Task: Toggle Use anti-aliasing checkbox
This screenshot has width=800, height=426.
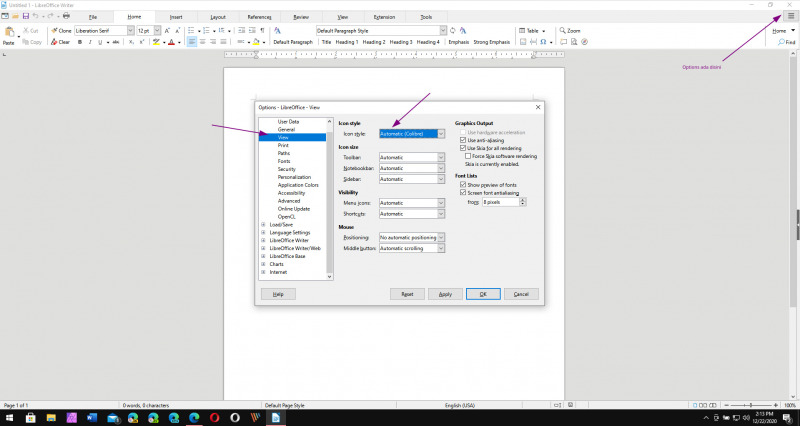Action: (463, 140)
